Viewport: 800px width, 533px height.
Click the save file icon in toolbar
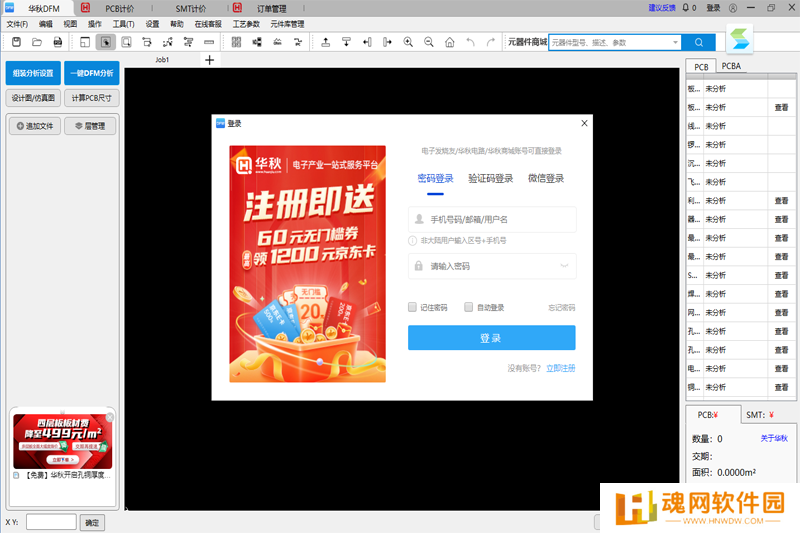(x=16, y=42)
